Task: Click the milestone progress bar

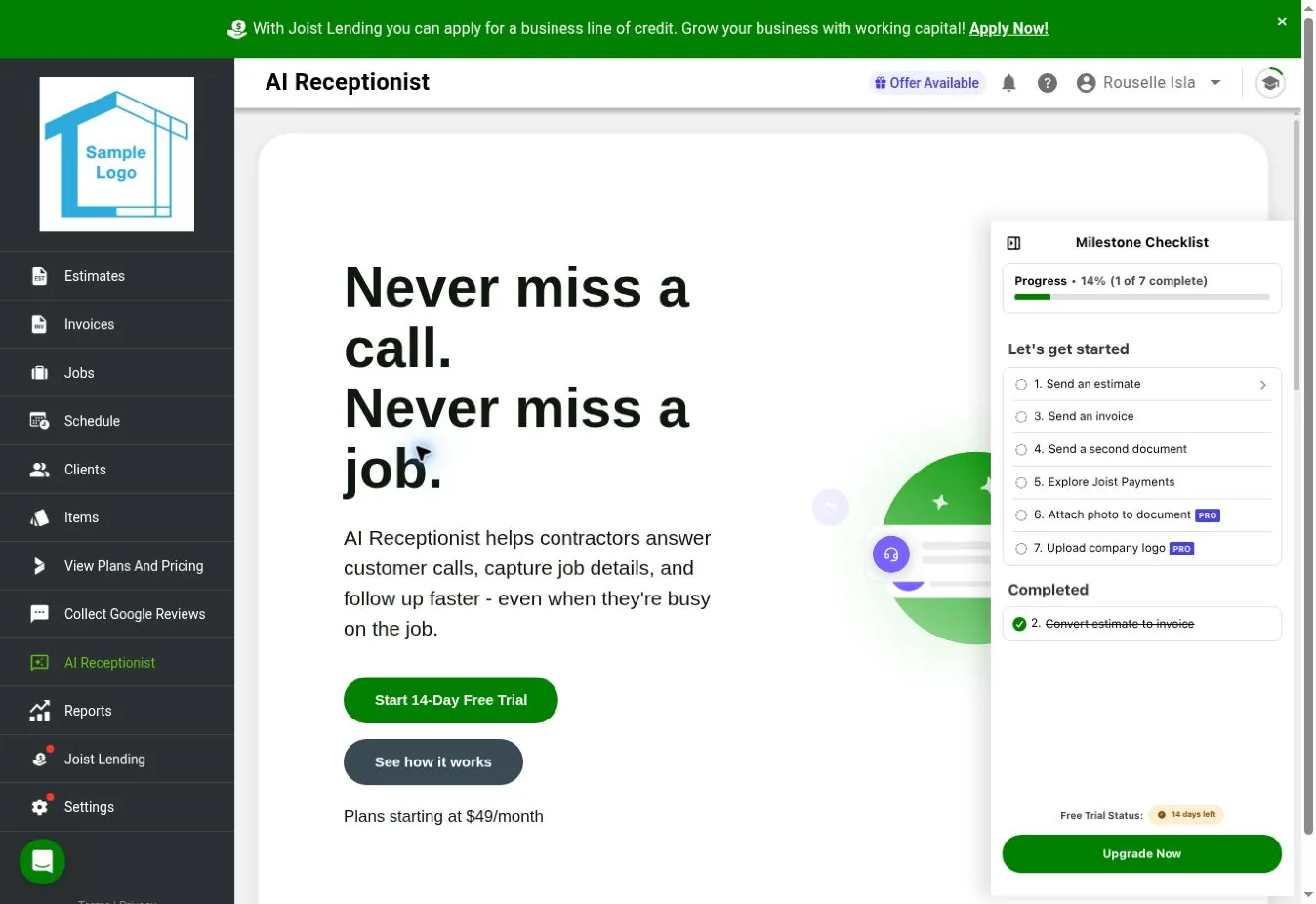Action: tap(1142, 297)
